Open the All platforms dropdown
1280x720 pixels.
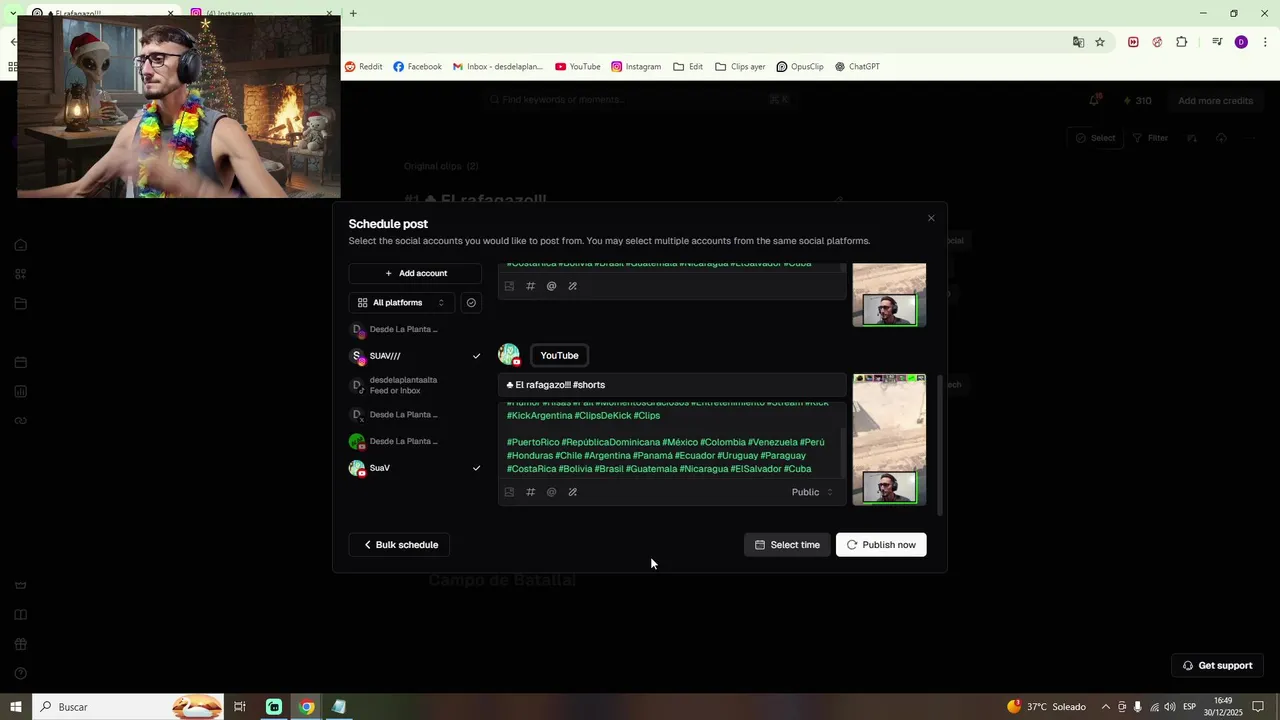click(402, 303)
